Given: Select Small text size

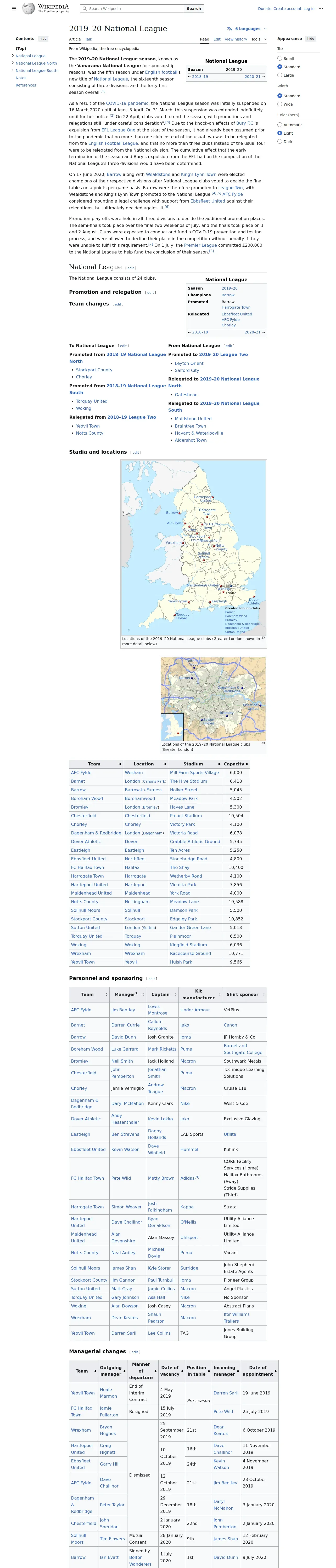Looking at the screenshot, I should tap(280, 59).
